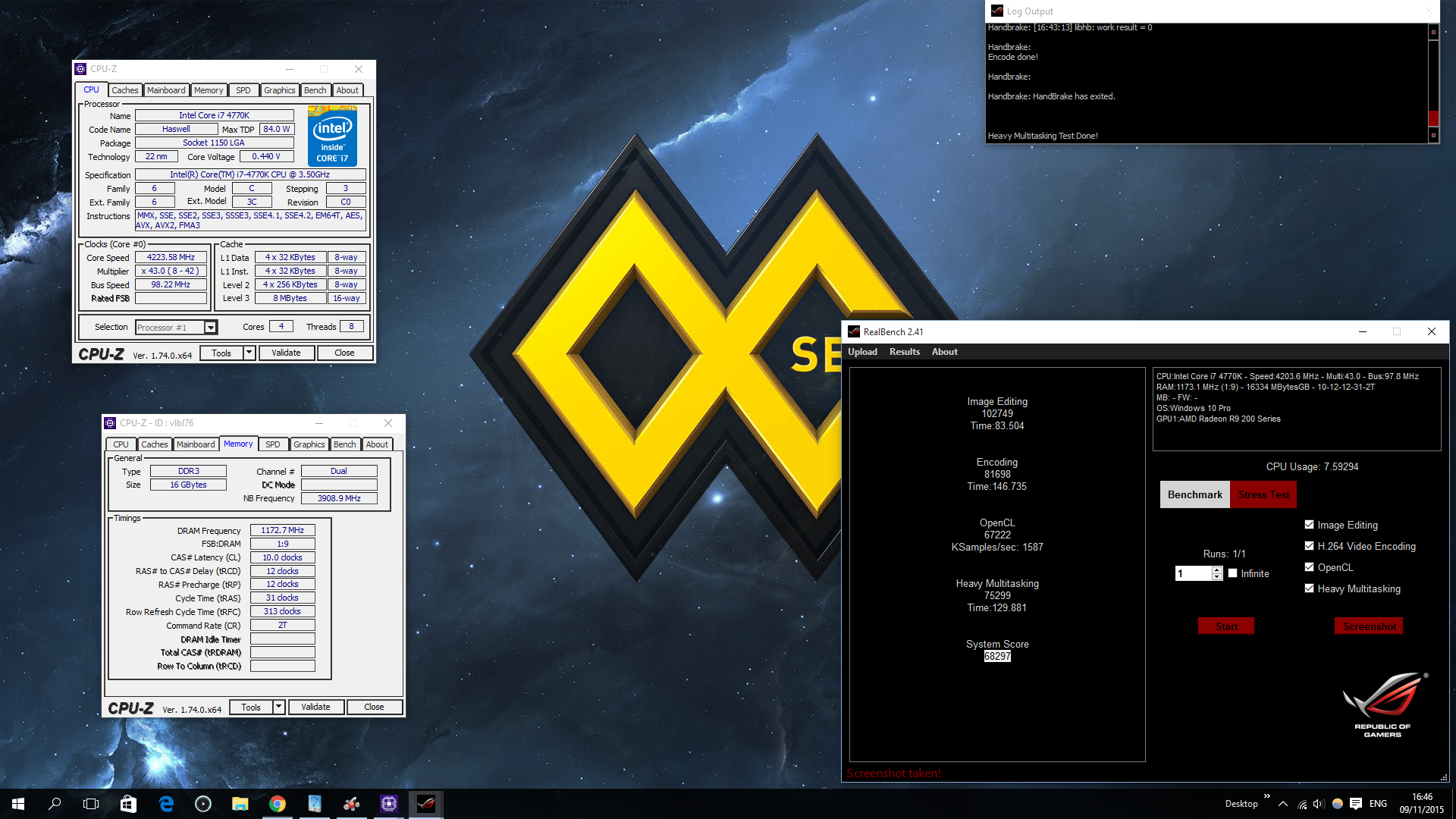Start the RealBench benchmark run

point(1226,626)
